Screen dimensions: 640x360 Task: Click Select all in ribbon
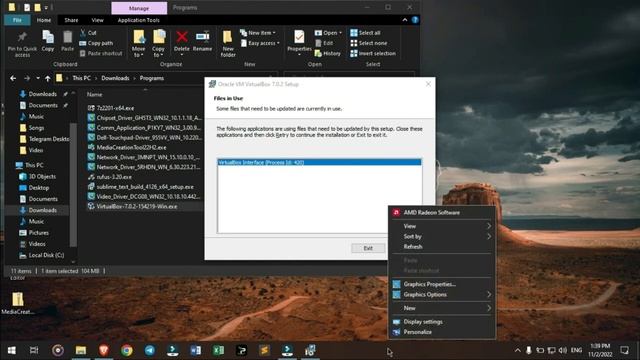click(365, 33)
